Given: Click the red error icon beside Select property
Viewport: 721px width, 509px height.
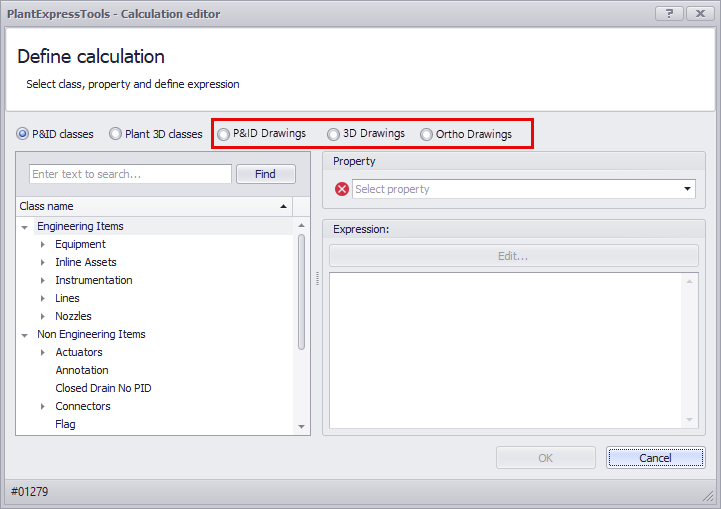Looking at the screenshot, I should pyautogui.click(x=342, y=189).
